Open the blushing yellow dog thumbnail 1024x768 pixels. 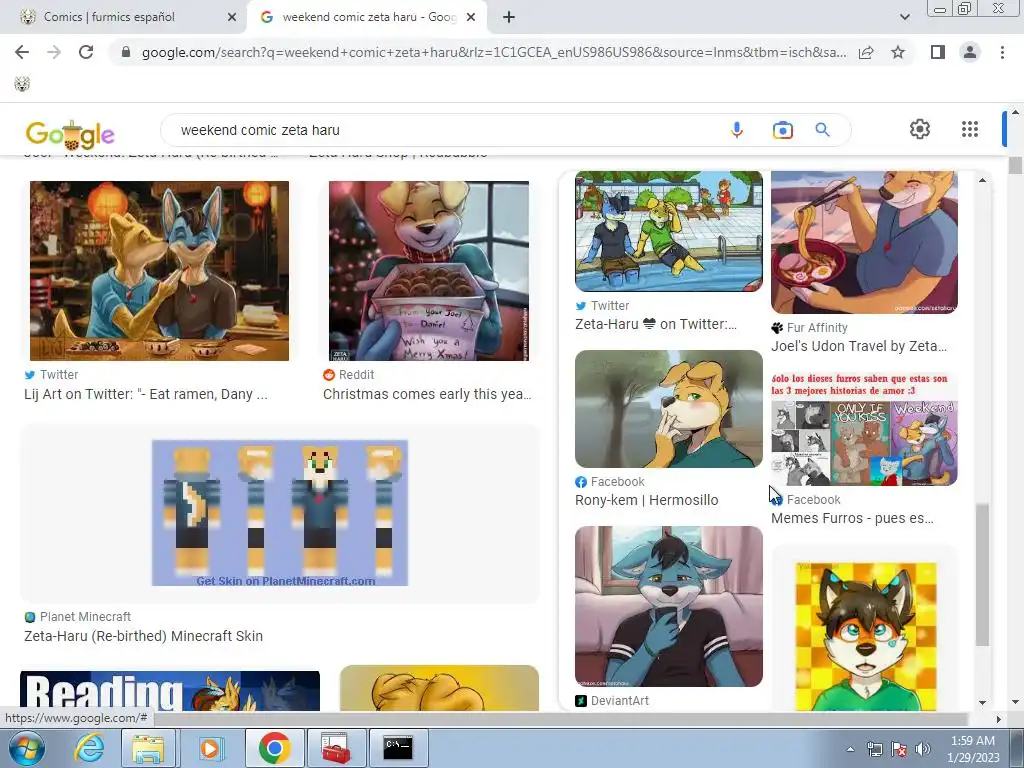[669, 409]
